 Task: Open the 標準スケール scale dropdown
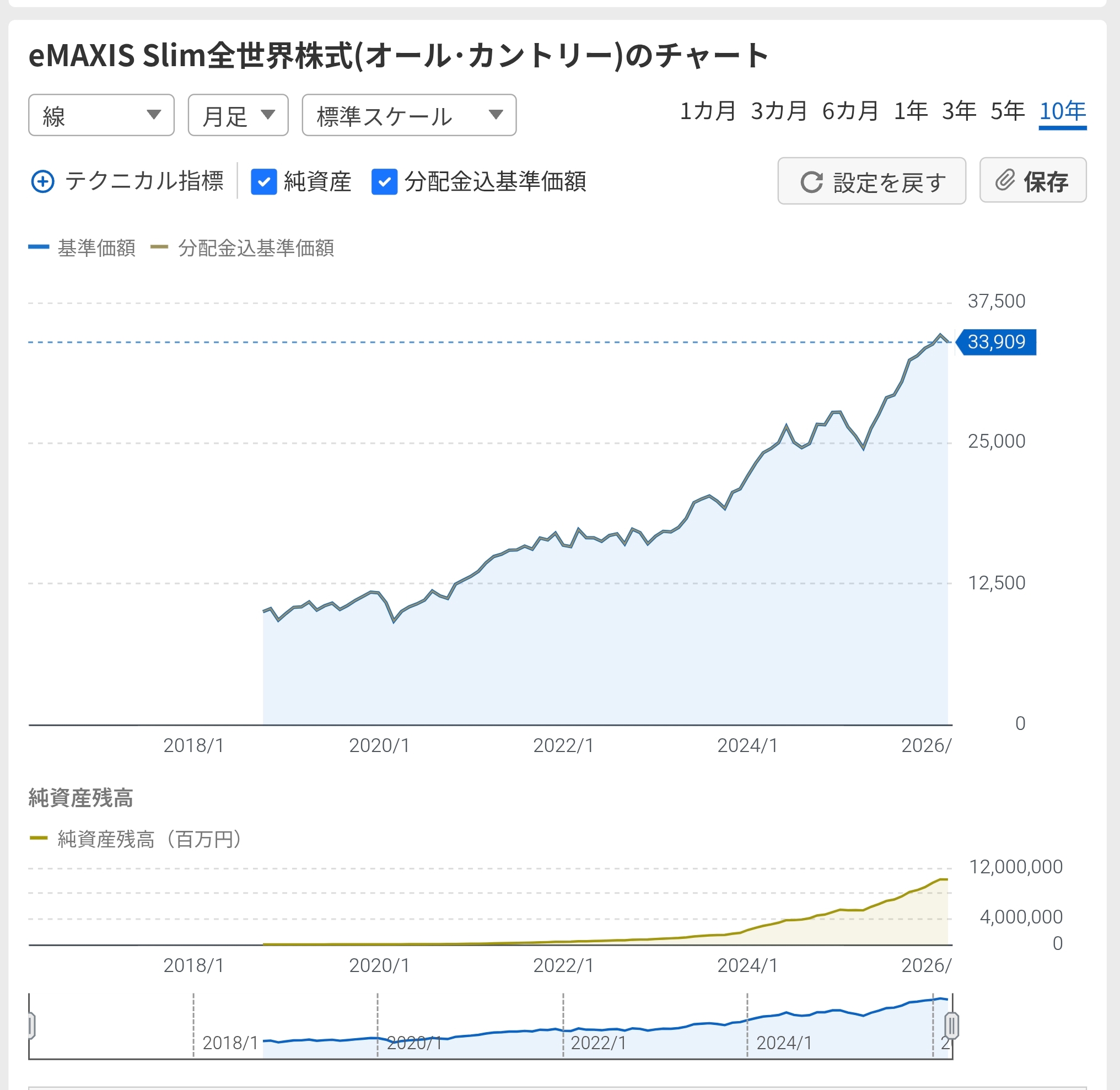click(408, 115)
